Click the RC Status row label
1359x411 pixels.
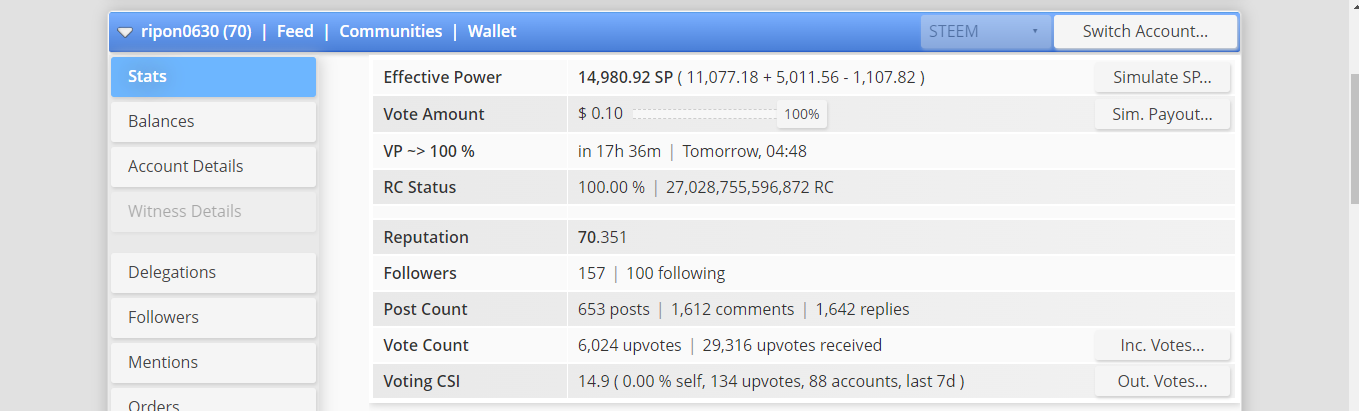420,187
